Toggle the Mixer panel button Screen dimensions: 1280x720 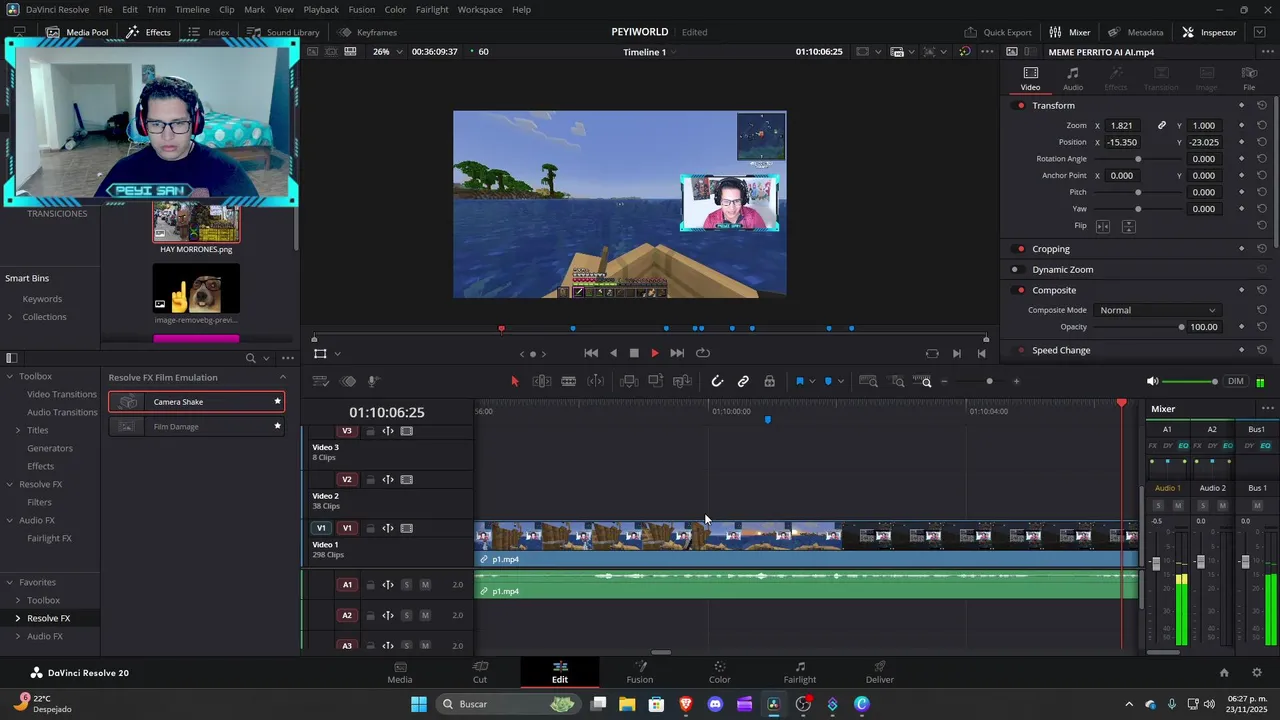pyautogui.click(x=1070, y=32)
